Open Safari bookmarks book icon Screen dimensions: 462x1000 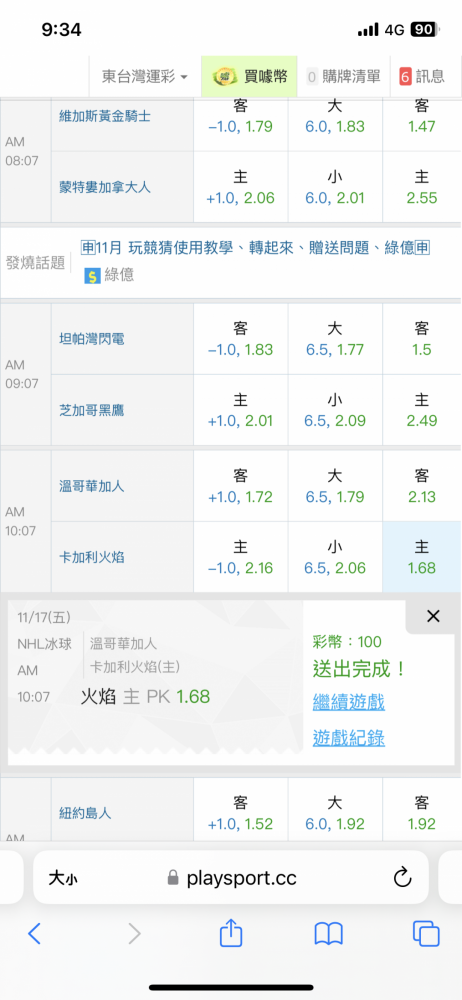(329, 934)
